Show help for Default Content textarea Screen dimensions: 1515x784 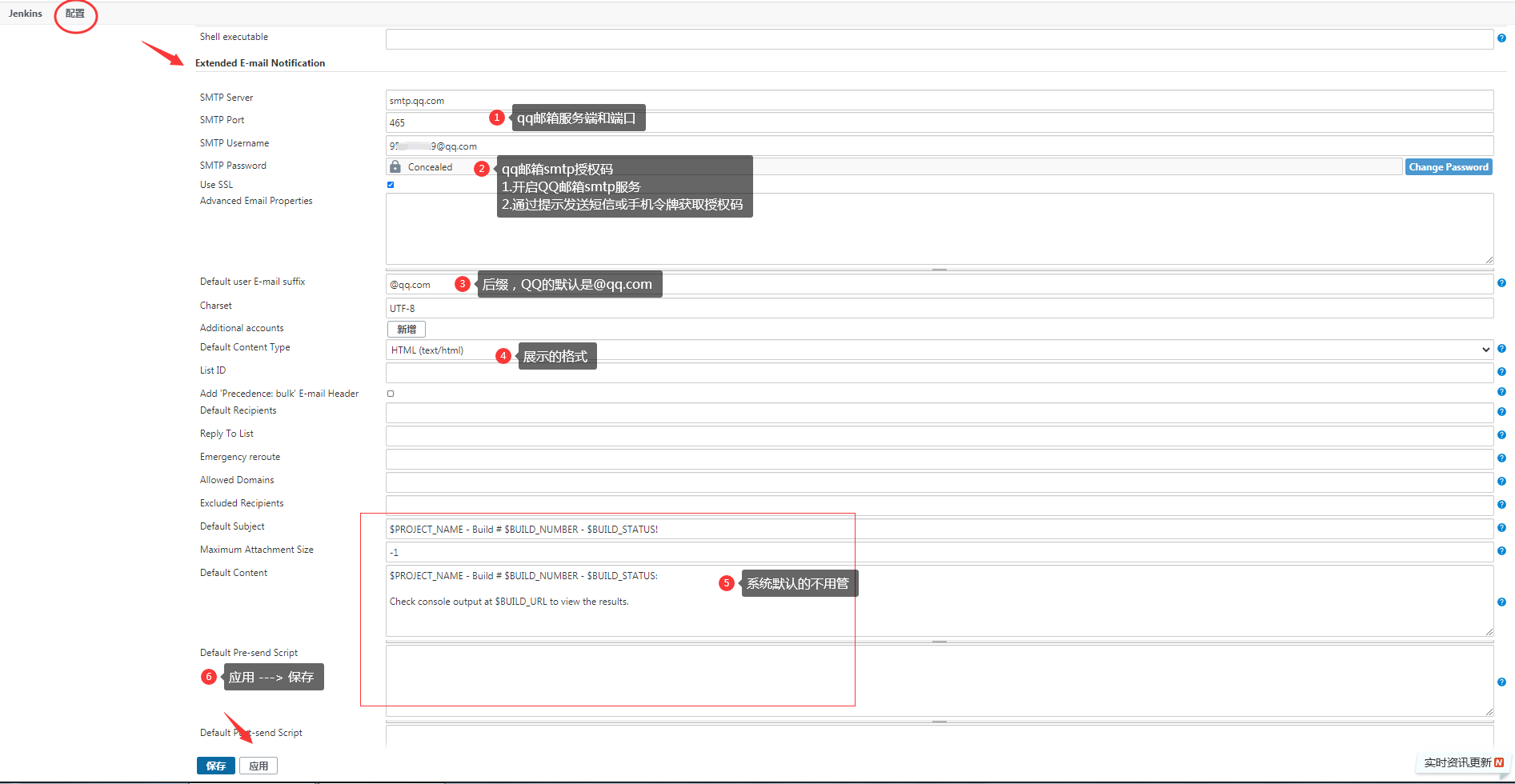(1501, 602)
